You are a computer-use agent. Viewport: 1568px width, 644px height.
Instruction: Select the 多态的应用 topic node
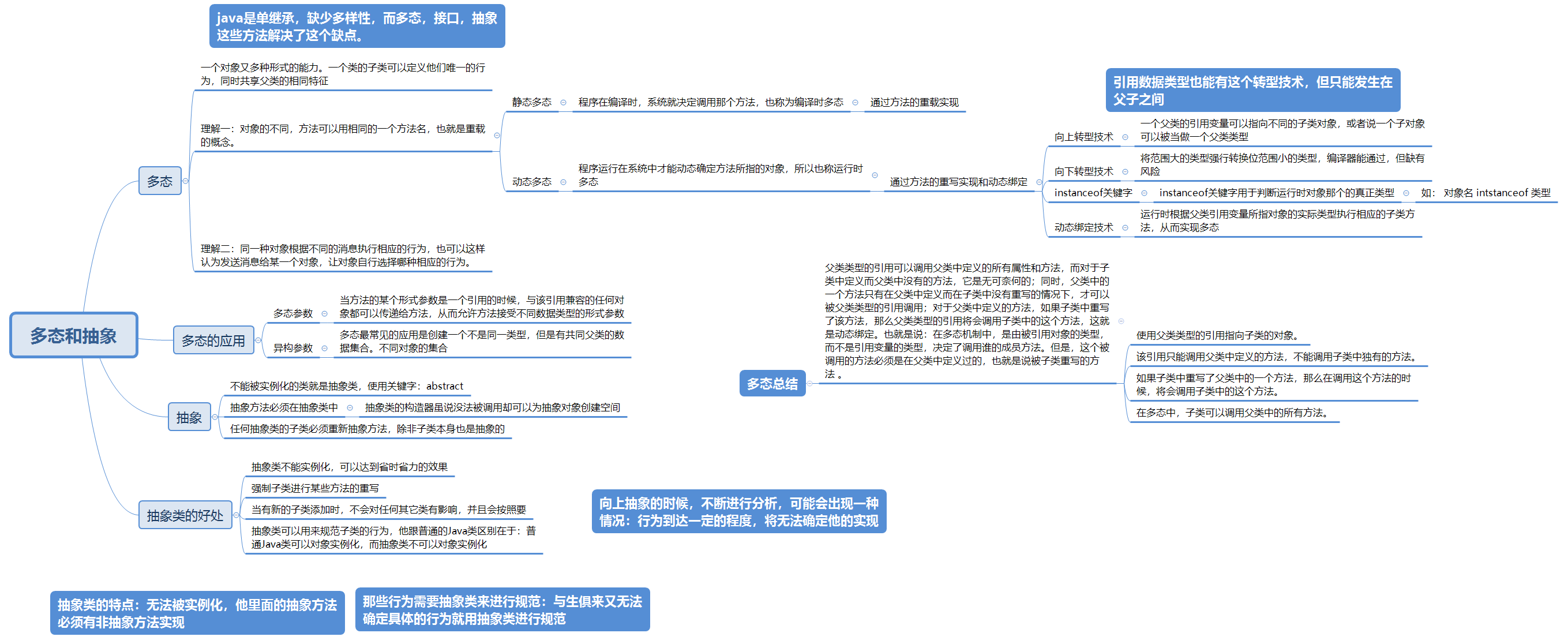pyautogui.click(x=213, y=340)
